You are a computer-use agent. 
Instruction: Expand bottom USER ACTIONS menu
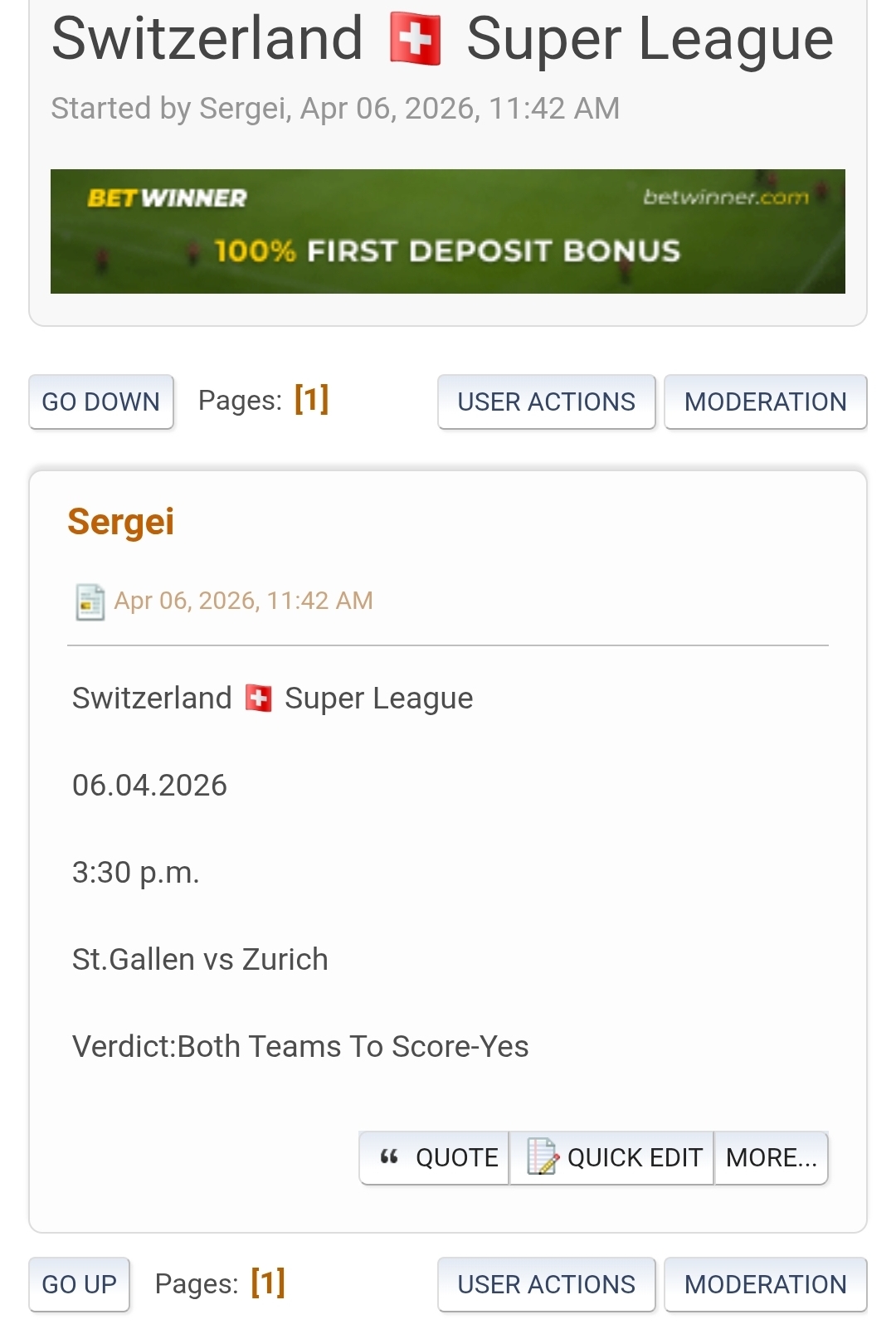pyautogui.click(x=546, y=1285)
